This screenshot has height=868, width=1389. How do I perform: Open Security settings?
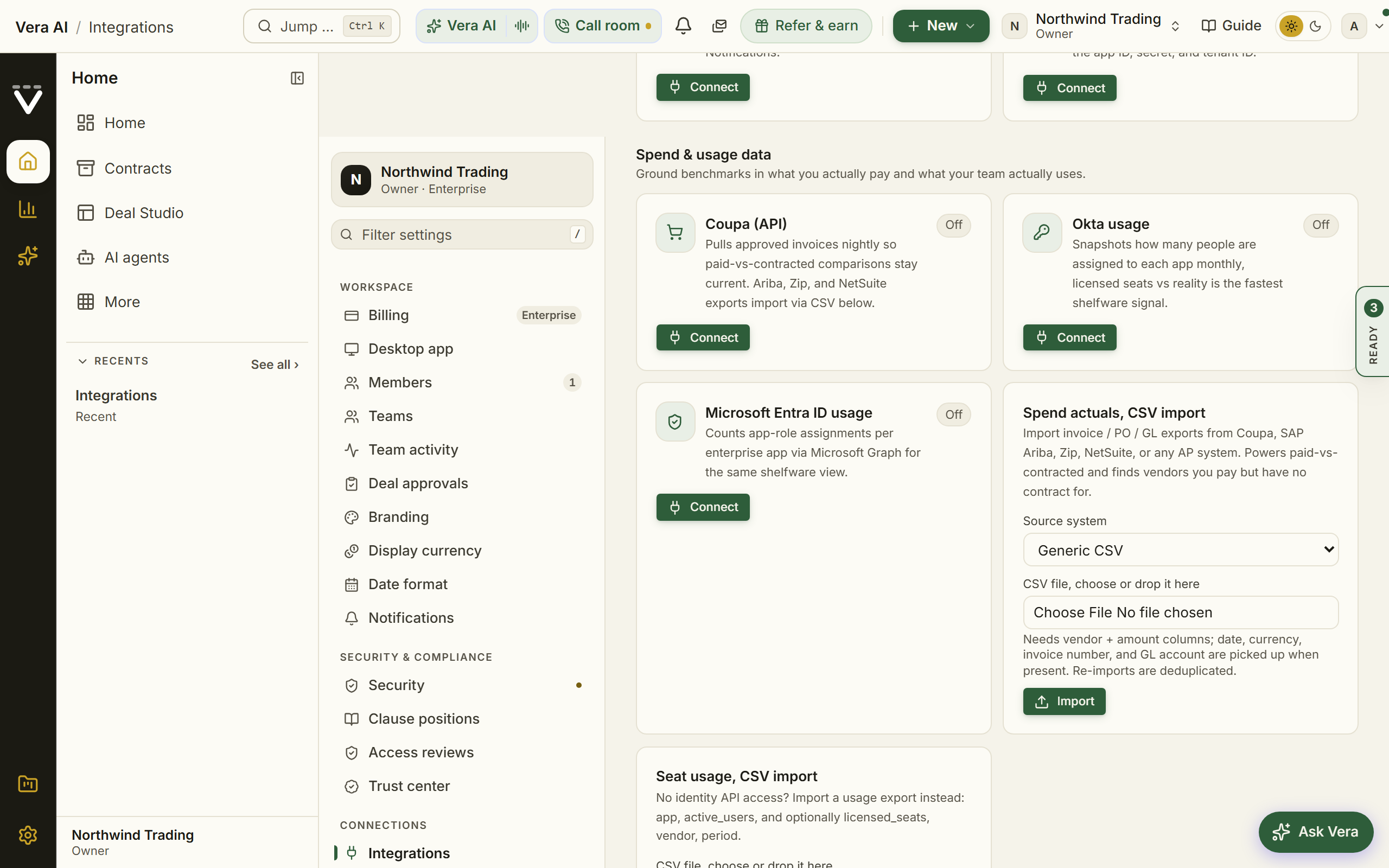(x=462, y=685)
